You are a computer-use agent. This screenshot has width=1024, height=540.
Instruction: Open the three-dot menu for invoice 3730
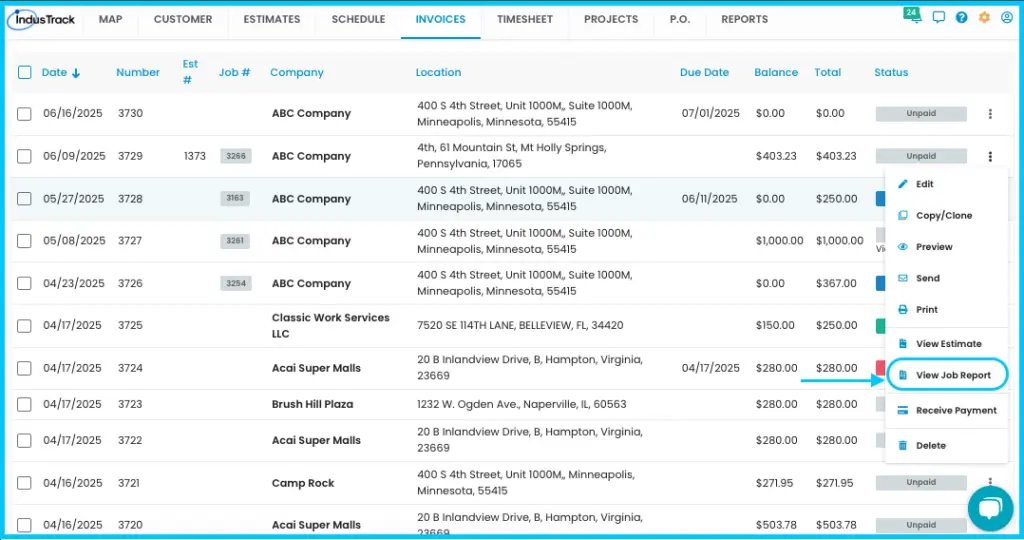990,114
